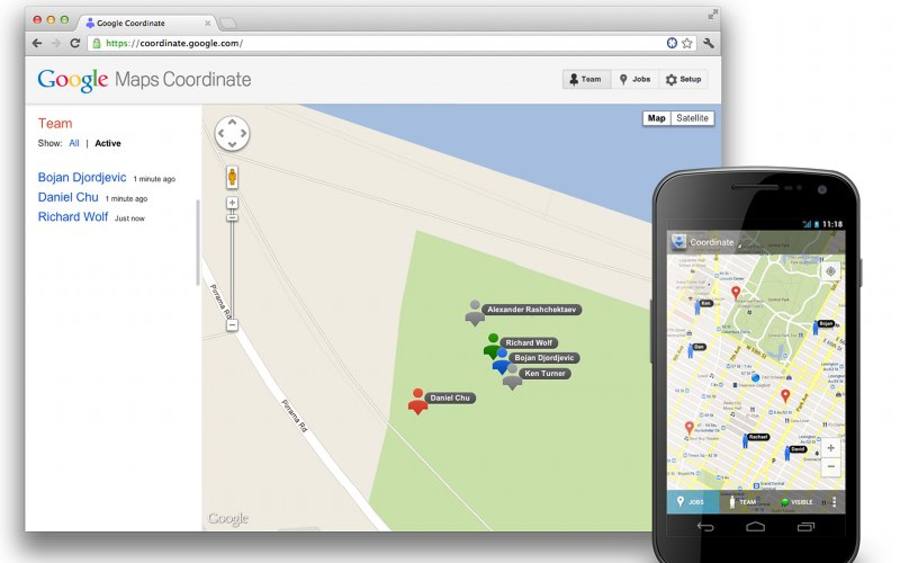900x563 pixels.
Task: Click Alexander Rashchektaev's gray marker
Action: (475, 313)
